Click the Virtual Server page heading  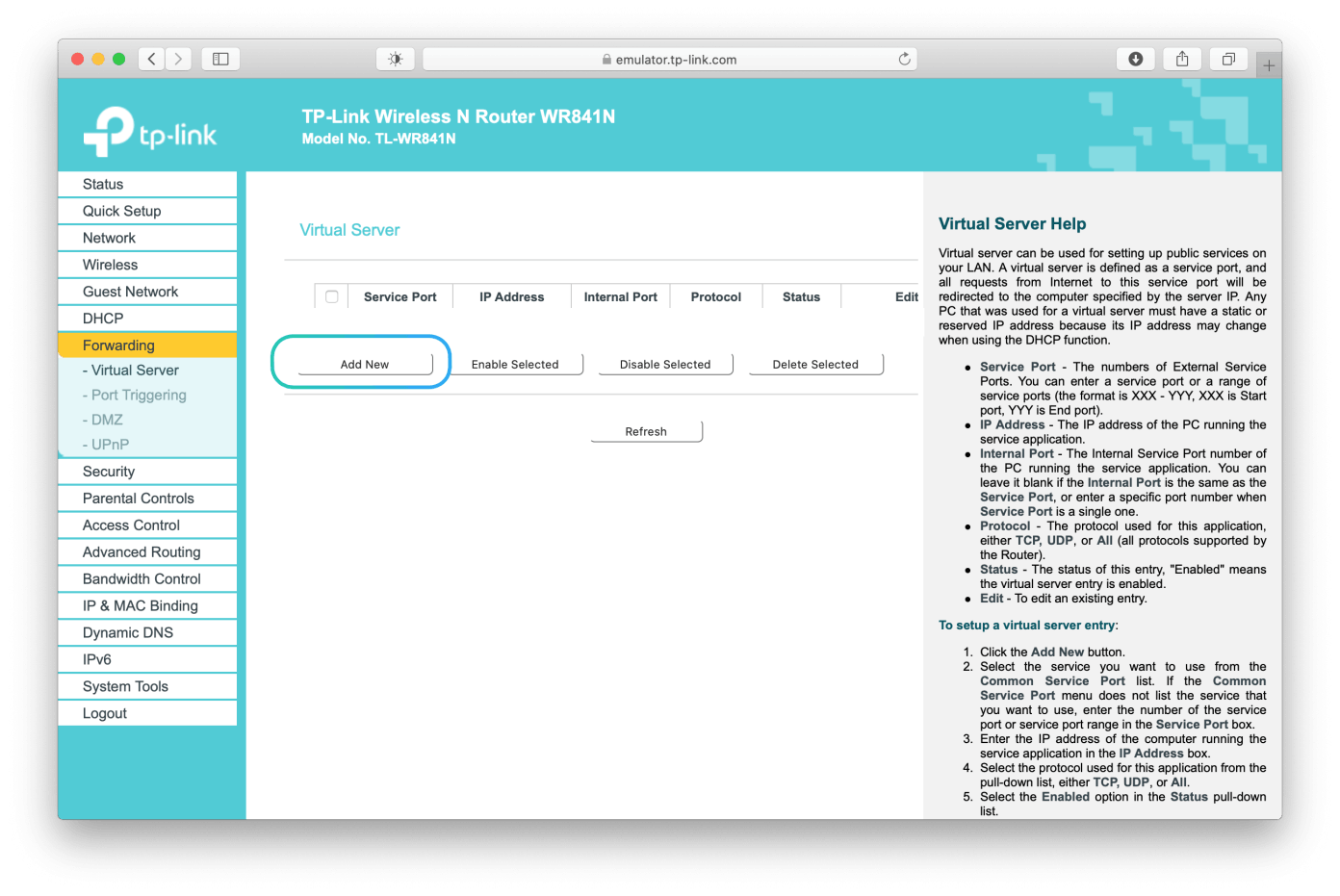click(349, 230)
